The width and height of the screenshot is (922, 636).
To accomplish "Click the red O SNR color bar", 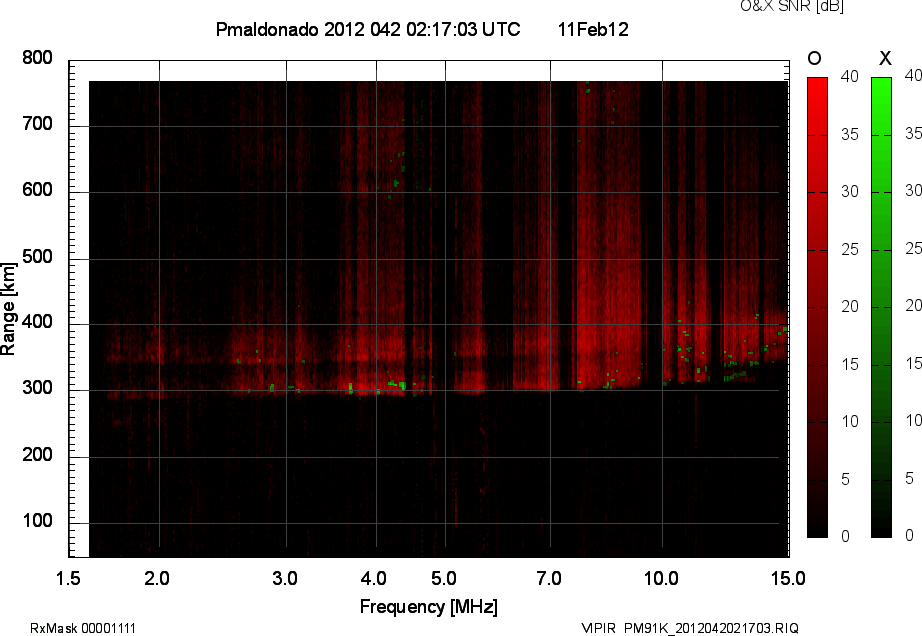I will click(817, 306).
